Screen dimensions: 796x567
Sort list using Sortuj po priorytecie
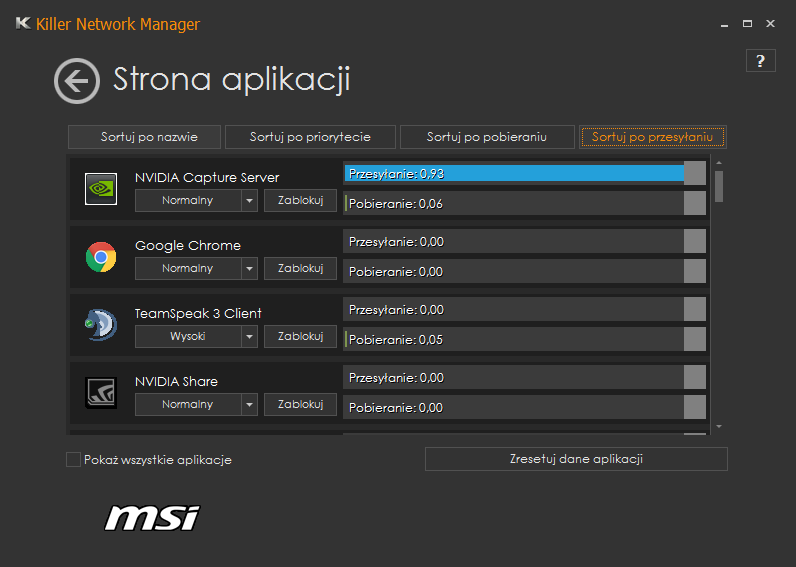pos(310,137)
